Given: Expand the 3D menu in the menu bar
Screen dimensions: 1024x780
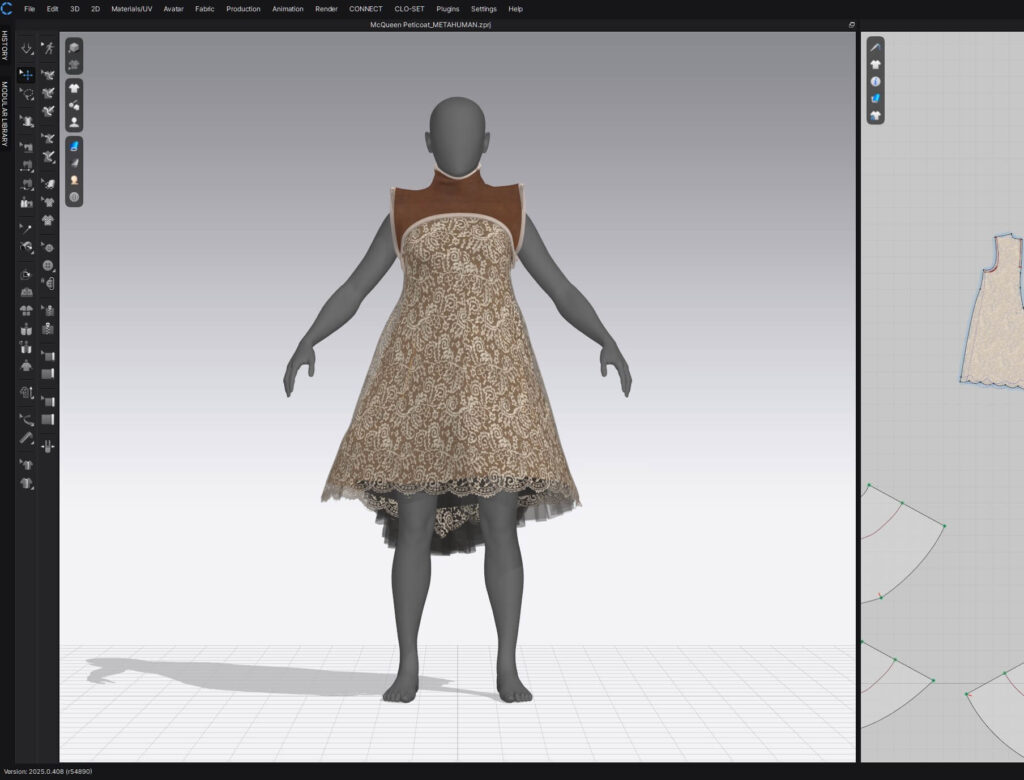Looking at the screenshot, I should pos(73,9).
